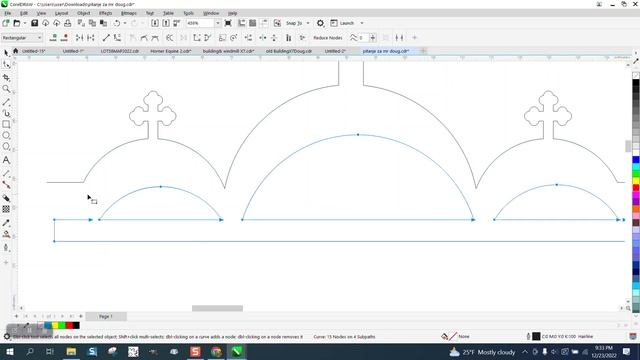The height and width of the screenshot is (360, 640).
Task: Toggle show rulers button
Action: coord(242,23)
